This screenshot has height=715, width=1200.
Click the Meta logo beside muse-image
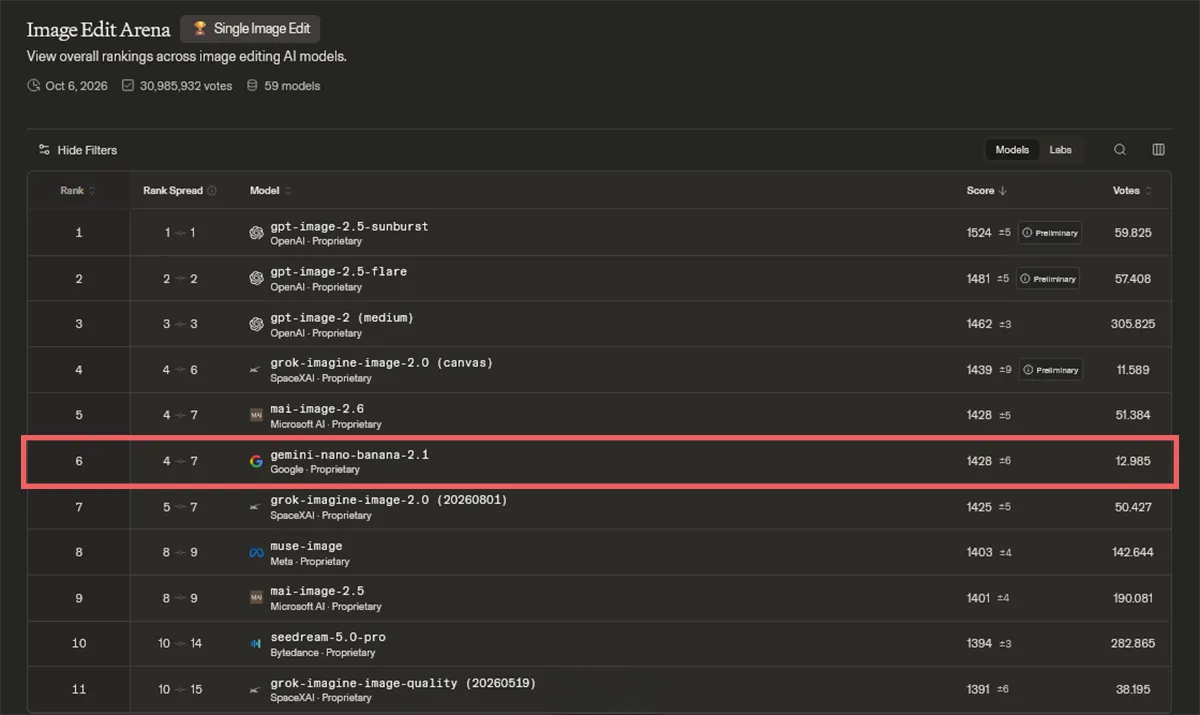pyautogui.click(x=256, y=553)
